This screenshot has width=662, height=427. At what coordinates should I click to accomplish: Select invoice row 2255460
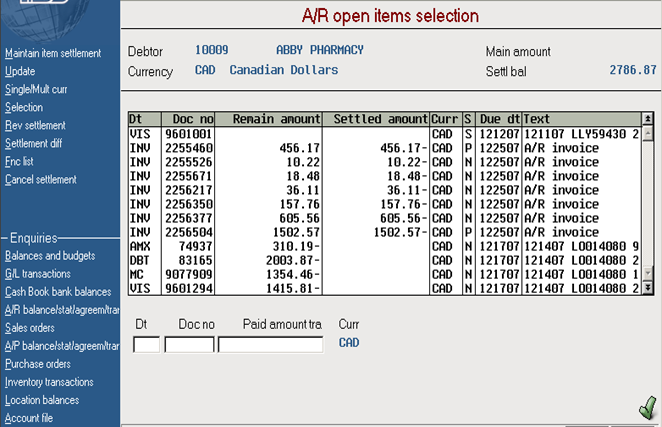[385, 148]
